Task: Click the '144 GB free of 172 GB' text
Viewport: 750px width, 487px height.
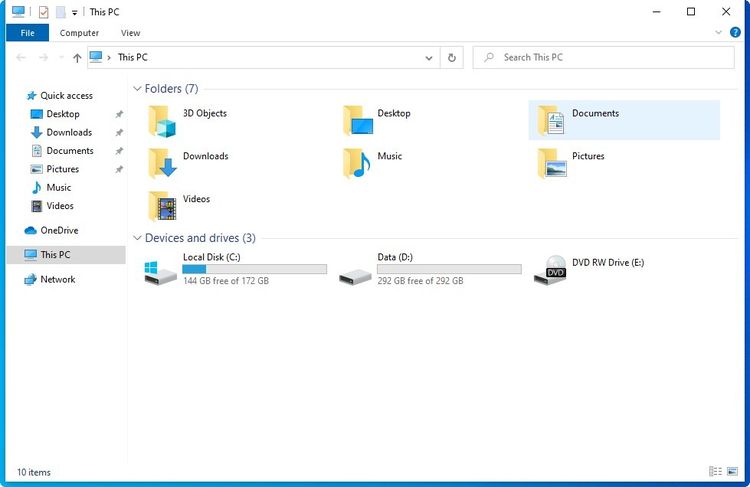Action: pyautogui.click(x=226, y=281)
